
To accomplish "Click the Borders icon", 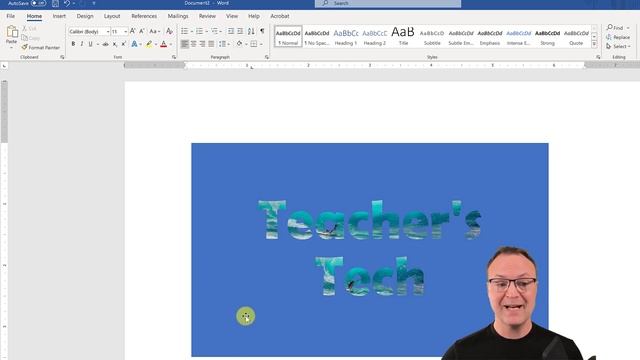I will pyautogui.click(x=254, y=44).
